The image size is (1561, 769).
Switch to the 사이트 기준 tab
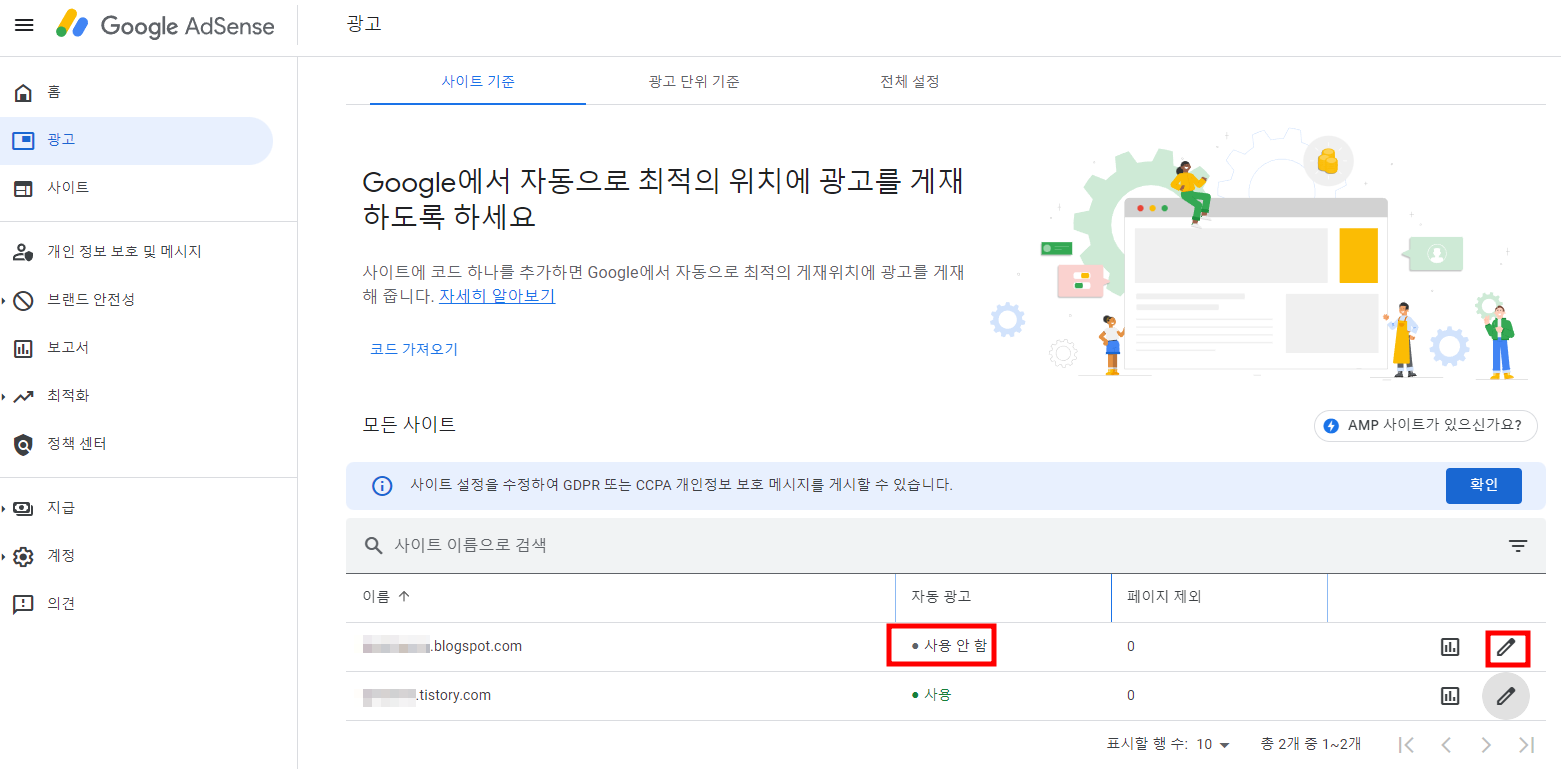pyautogui.click(x=478, y=82)
